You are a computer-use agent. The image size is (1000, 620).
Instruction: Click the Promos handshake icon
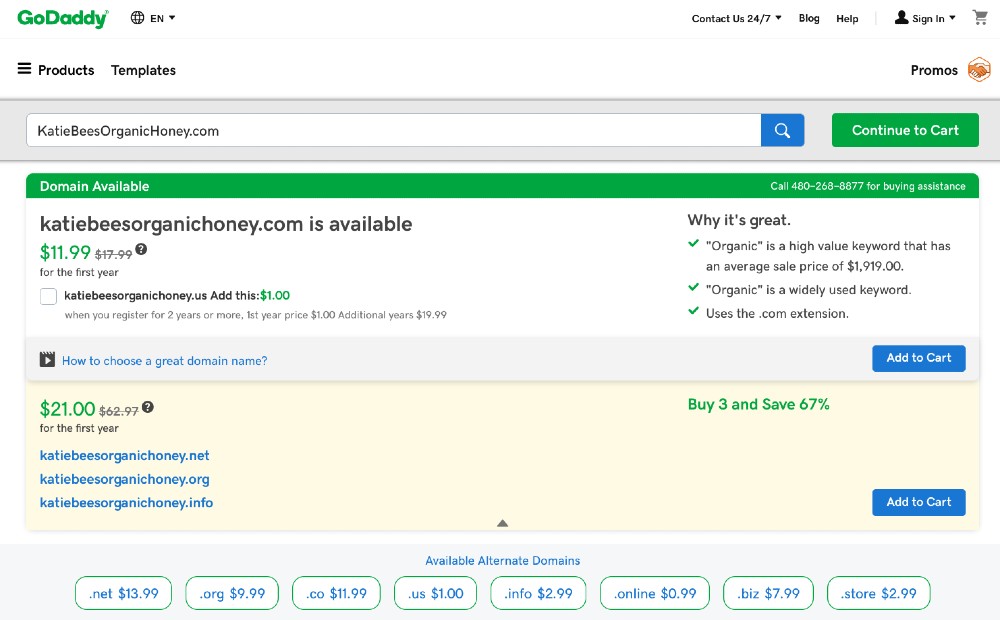pyautogui.click(x=979, y=70)
